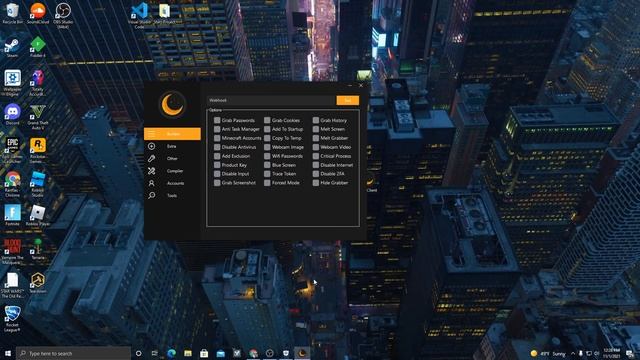640x360 pixels.
Task: Select the Terraria desktop icon
Action: (38, 249)
